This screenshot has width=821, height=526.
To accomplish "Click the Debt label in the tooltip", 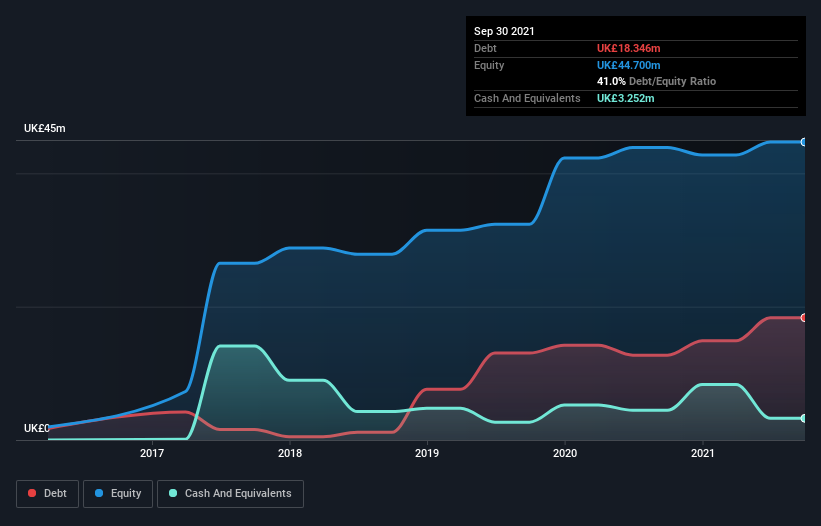I will (485, 48).
